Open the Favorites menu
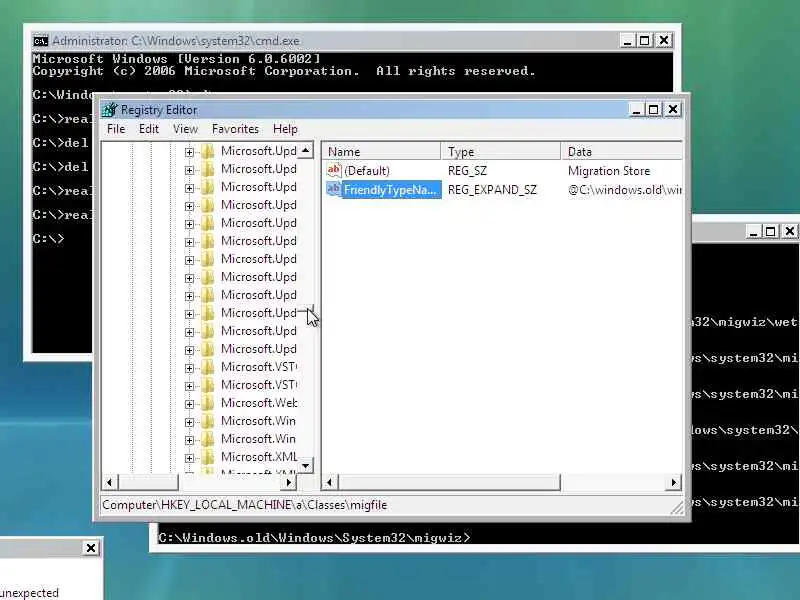This screenshot has width=800, height=600. point(235,129)
